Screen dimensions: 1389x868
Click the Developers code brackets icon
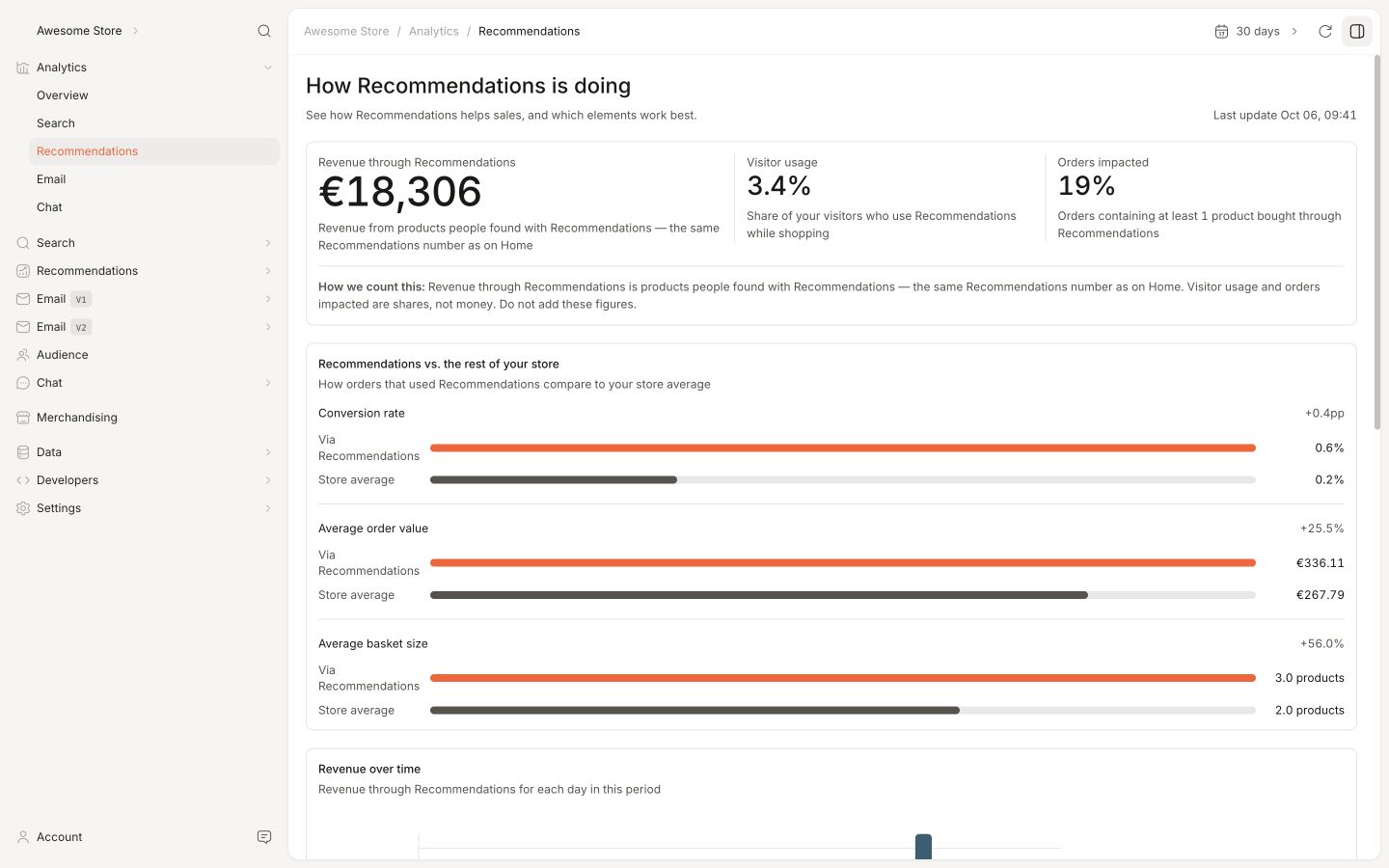(23, 480)
